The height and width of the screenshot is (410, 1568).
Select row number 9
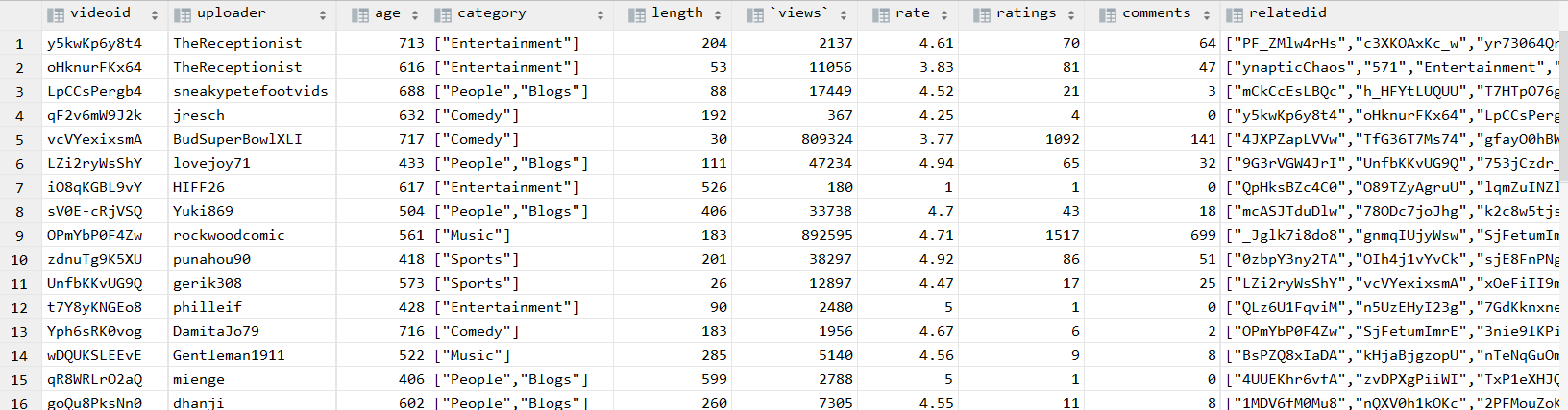(19, 235)
